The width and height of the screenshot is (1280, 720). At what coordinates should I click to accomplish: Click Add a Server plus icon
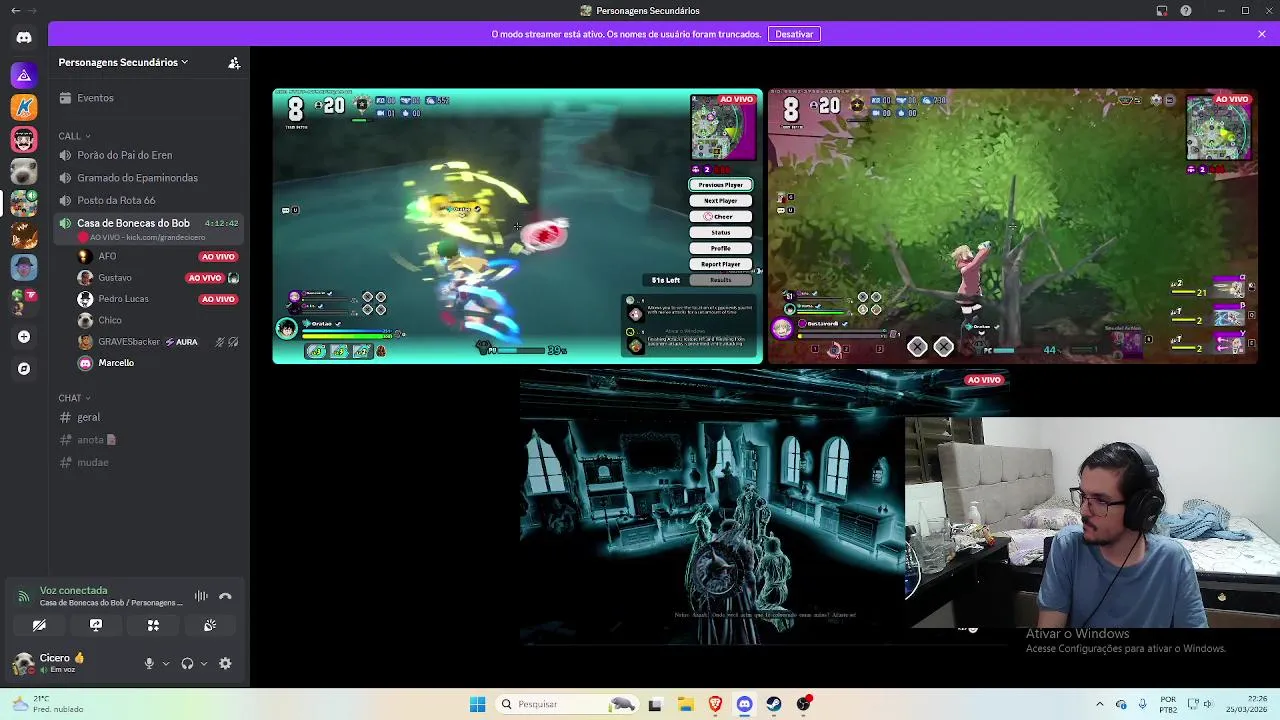tap(24, 337)
